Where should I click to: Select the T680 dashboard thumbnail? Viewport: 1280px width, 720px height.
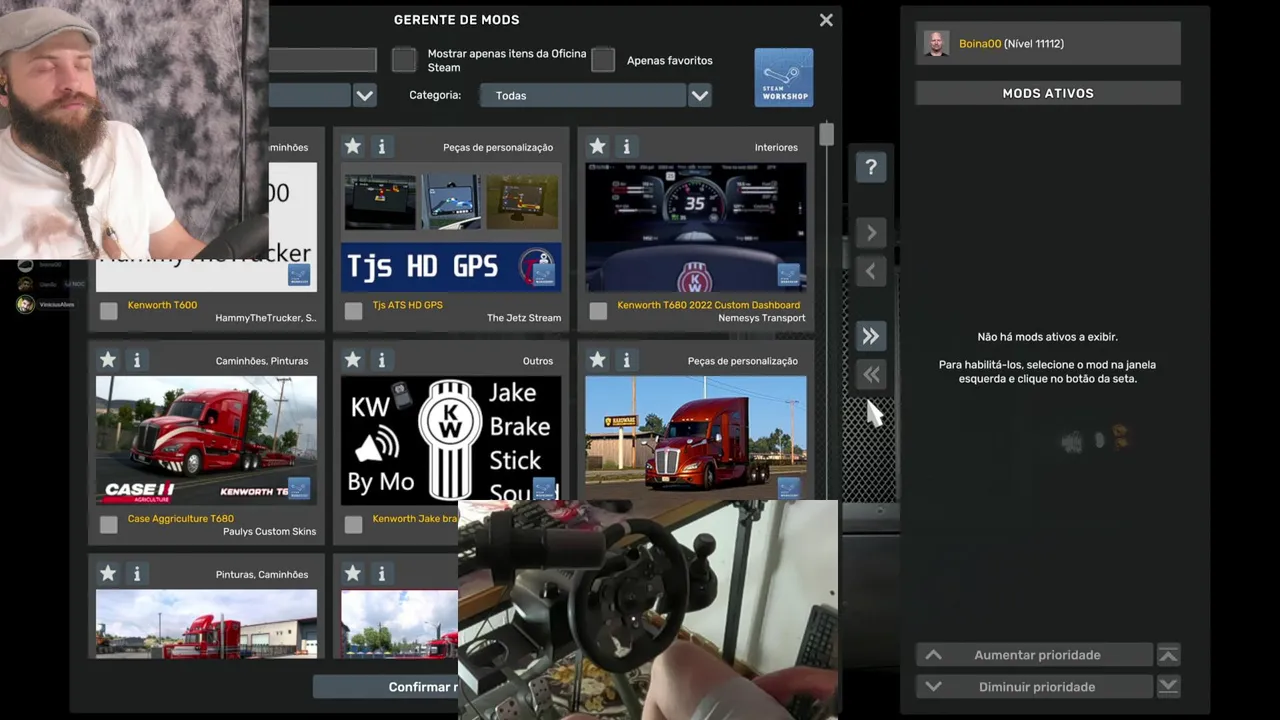[x=696, y=227]
